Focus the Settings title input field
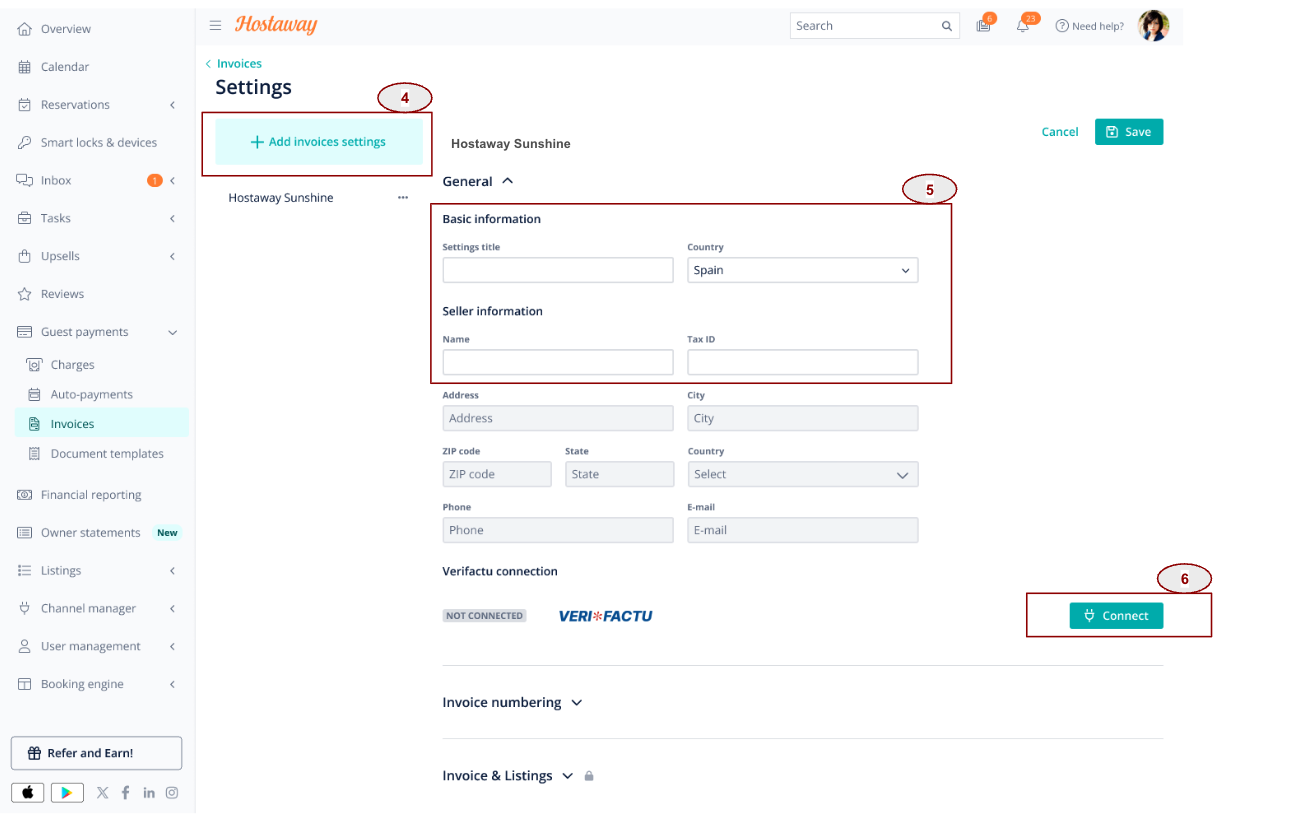Viewport: 1307px width, 814px height. pos(558,270)
